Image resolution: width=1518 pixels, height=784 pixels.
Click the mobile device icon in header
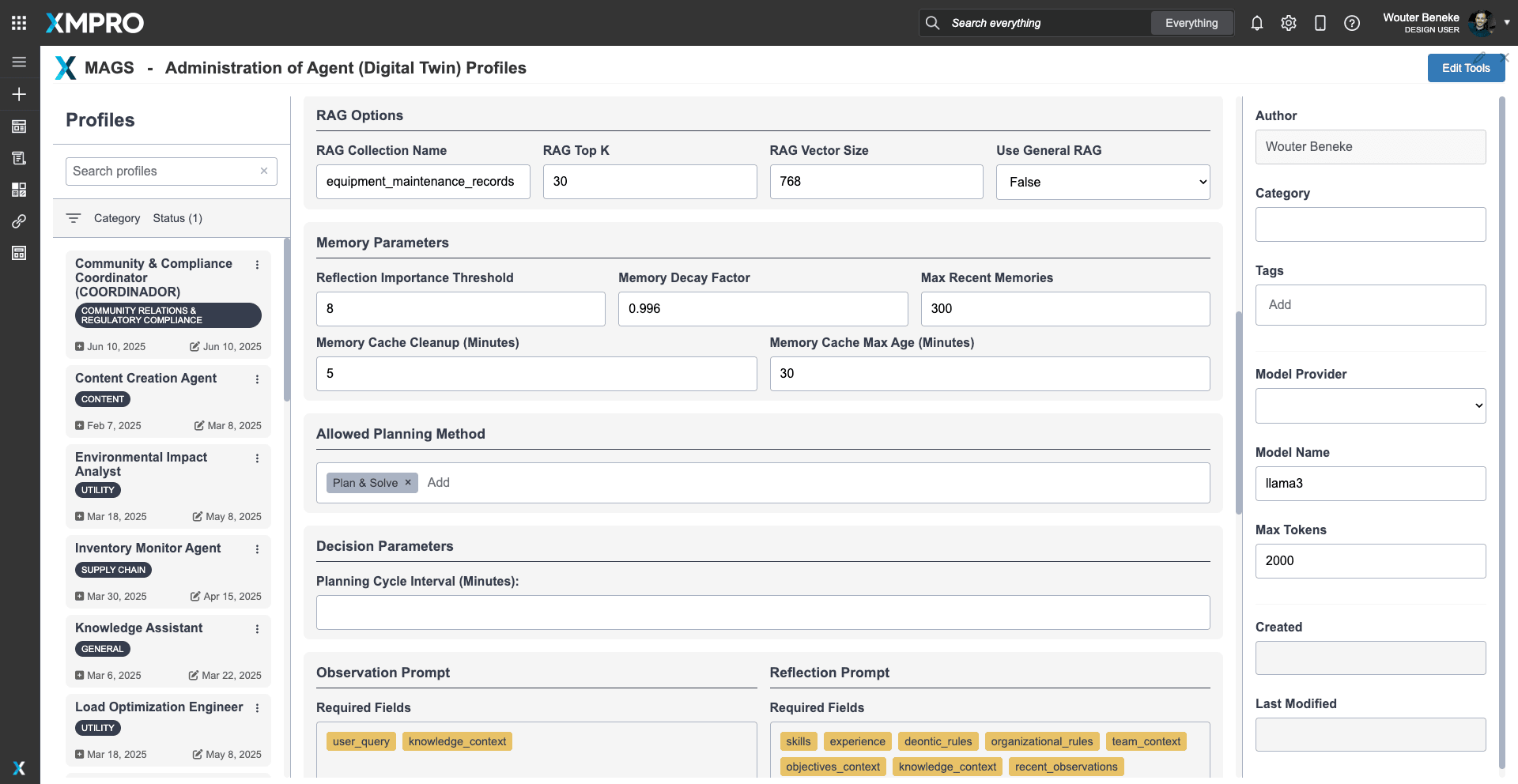coord(1320,23)
